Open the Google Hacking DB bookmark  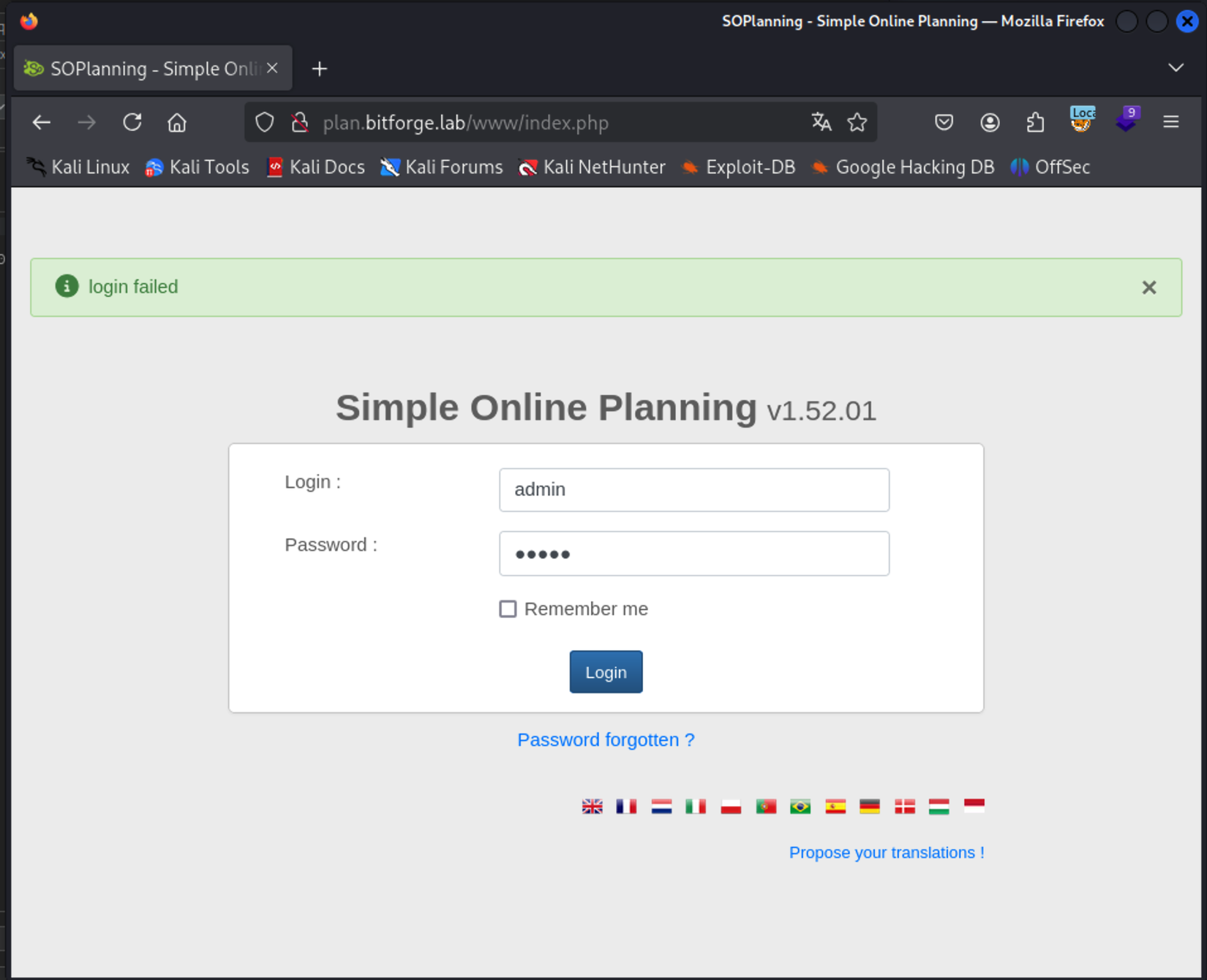(903, 167)
